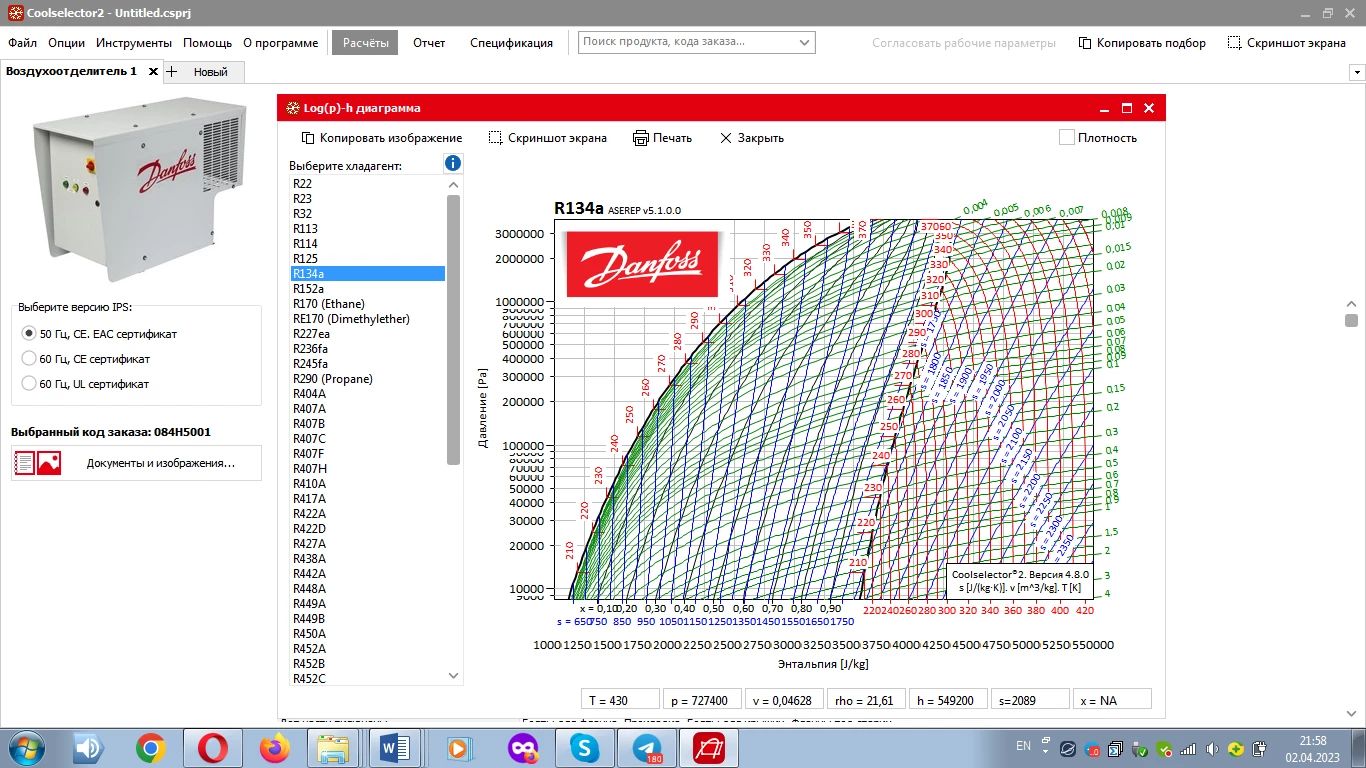Maximize the Log(p)-h diagram window
This screenshot has width=1366, height=768.
(x=1127, y=108)
